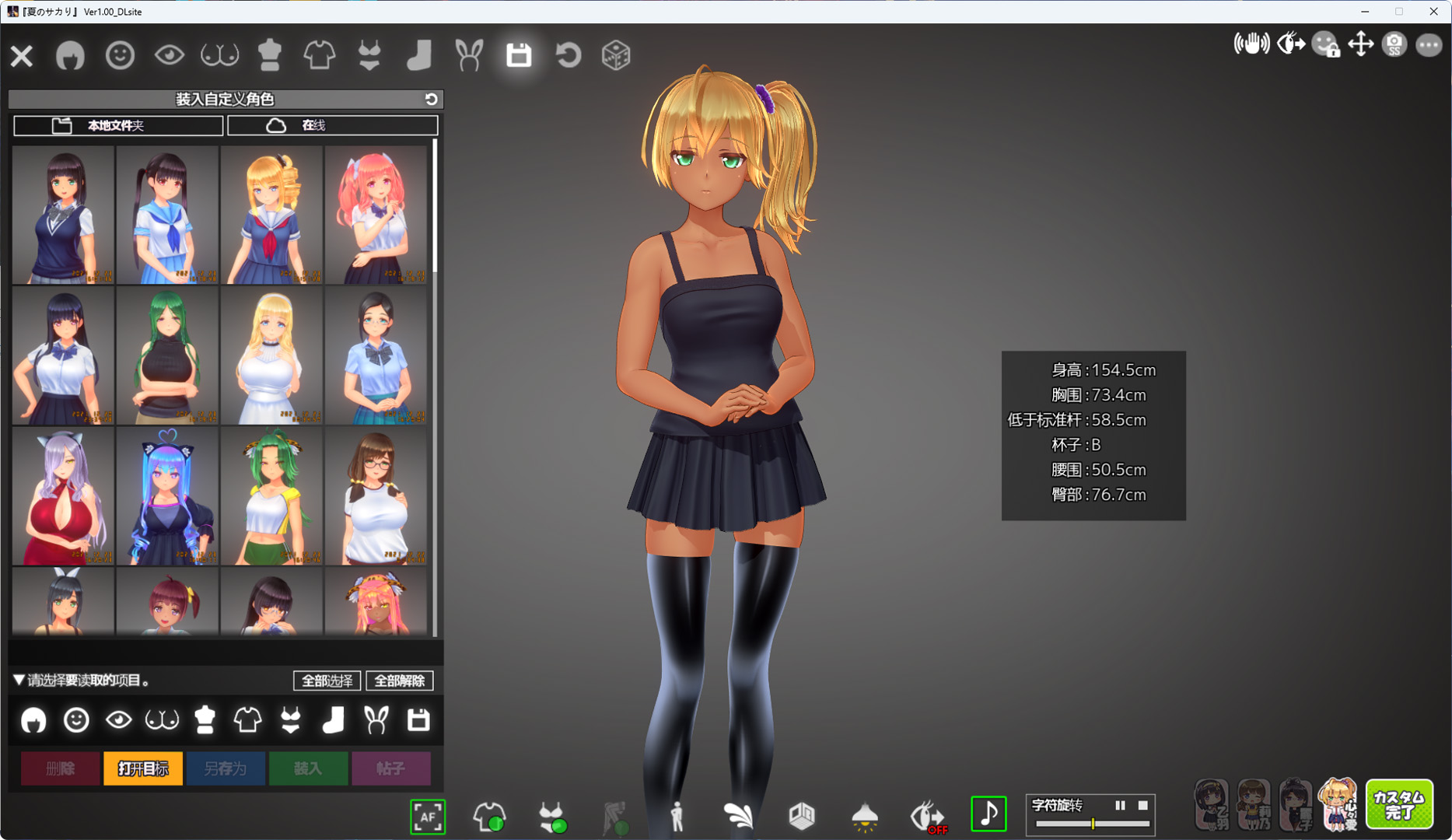The width and height of the screenshot is (1452, 840).
Task: Adjust the 字符旋转 rotation slider
Action: (1093, 824)
